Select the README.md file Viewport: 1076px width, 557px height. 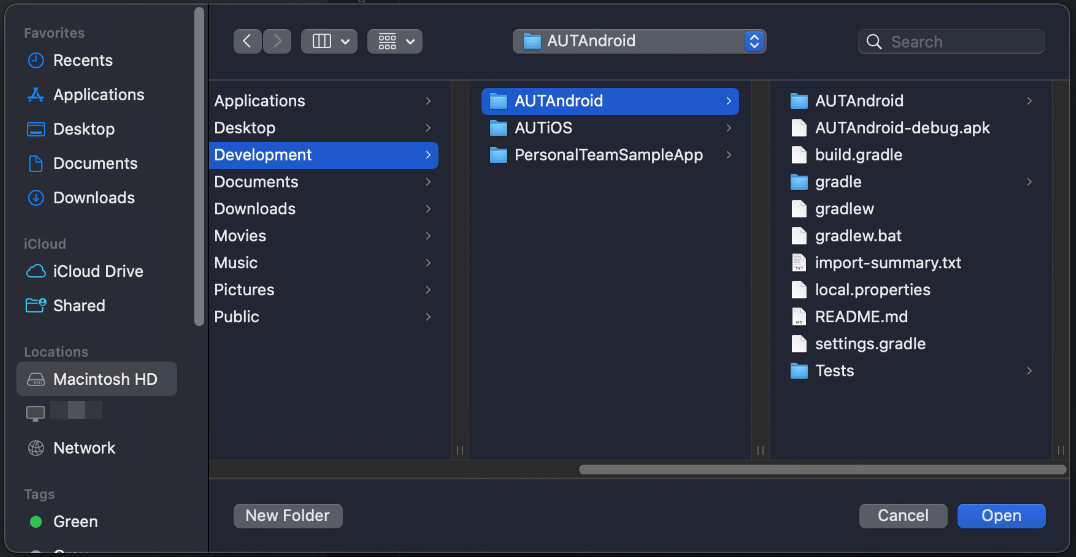861,317
